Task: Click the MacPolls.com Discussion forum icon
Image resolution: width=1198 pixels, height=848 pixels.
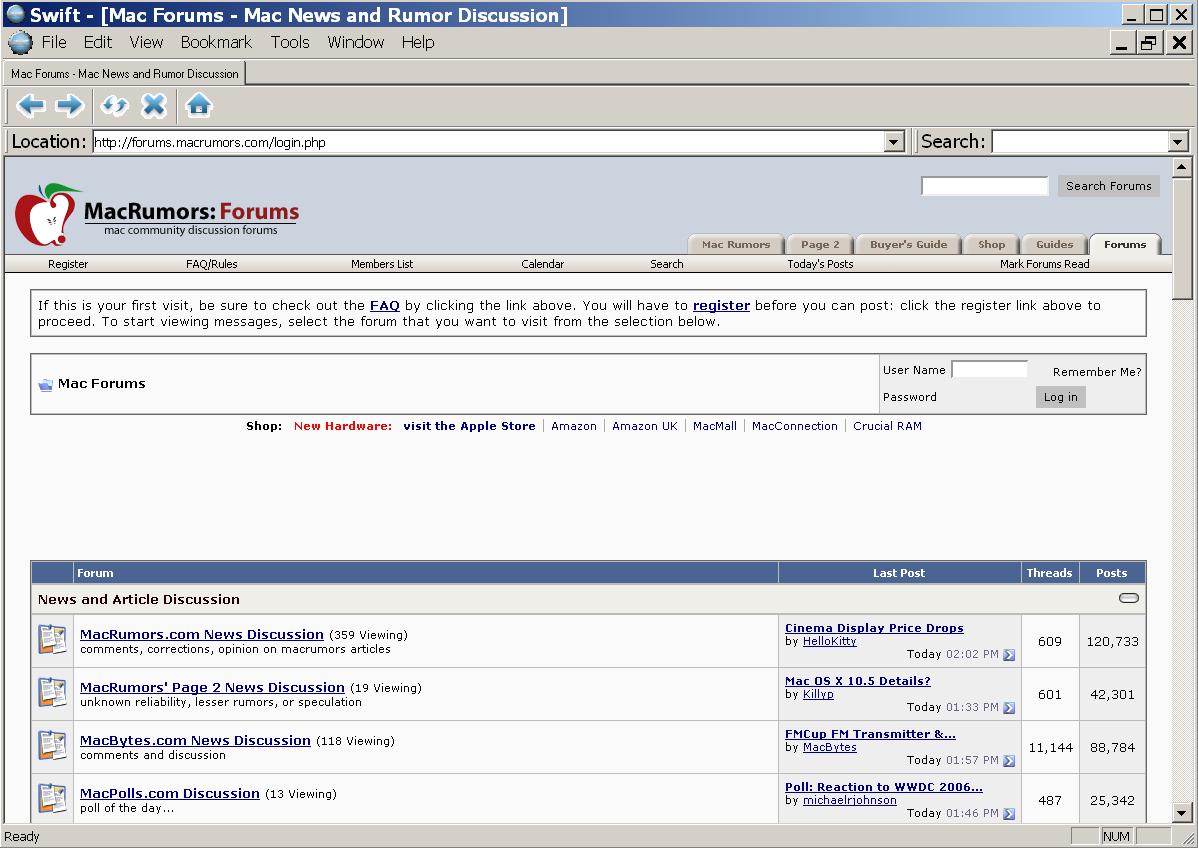Action: tap(53, 798)
